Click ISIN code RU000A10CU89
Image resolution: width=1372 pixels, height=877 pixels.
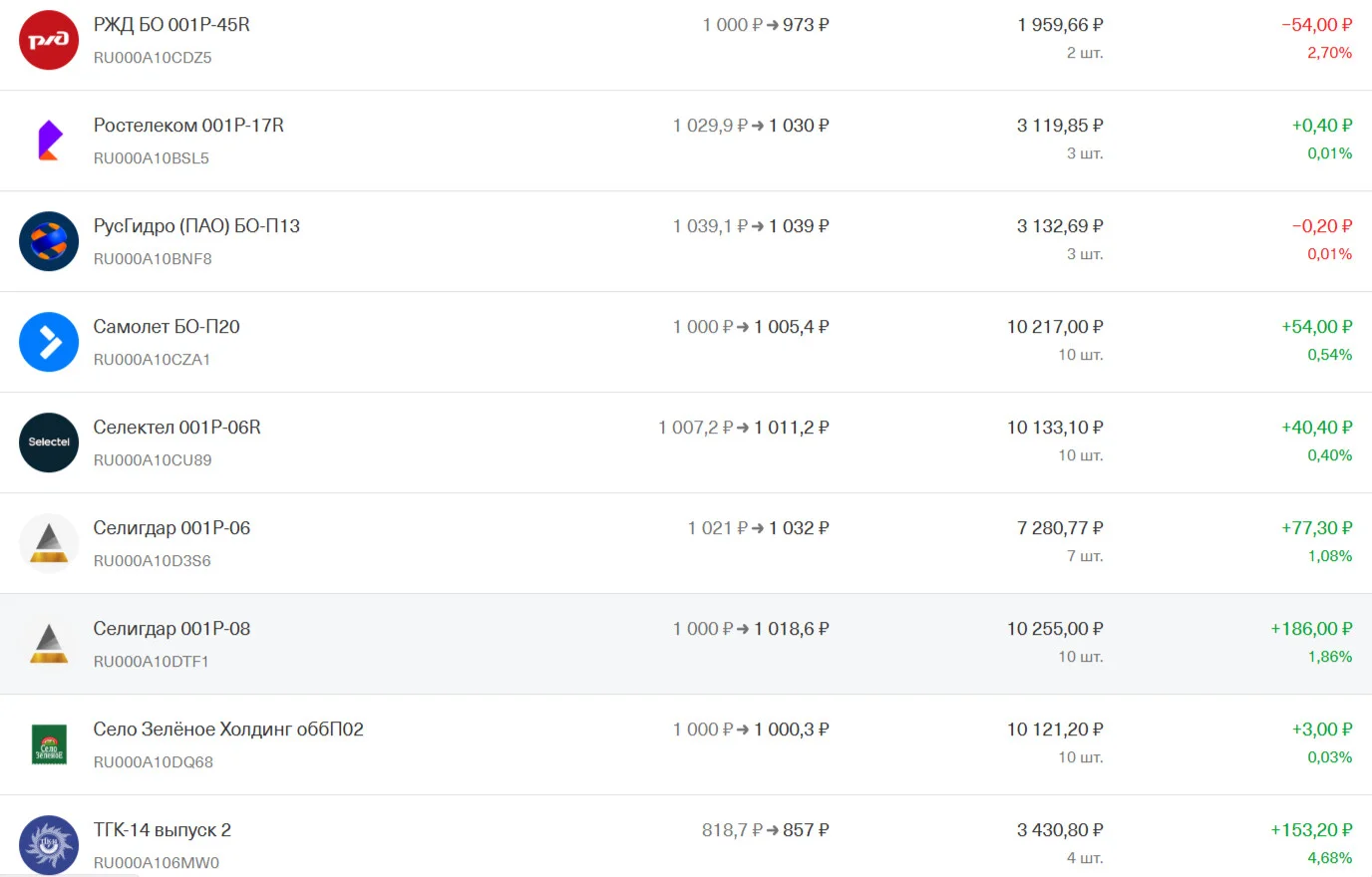click(x=153, y=460)
